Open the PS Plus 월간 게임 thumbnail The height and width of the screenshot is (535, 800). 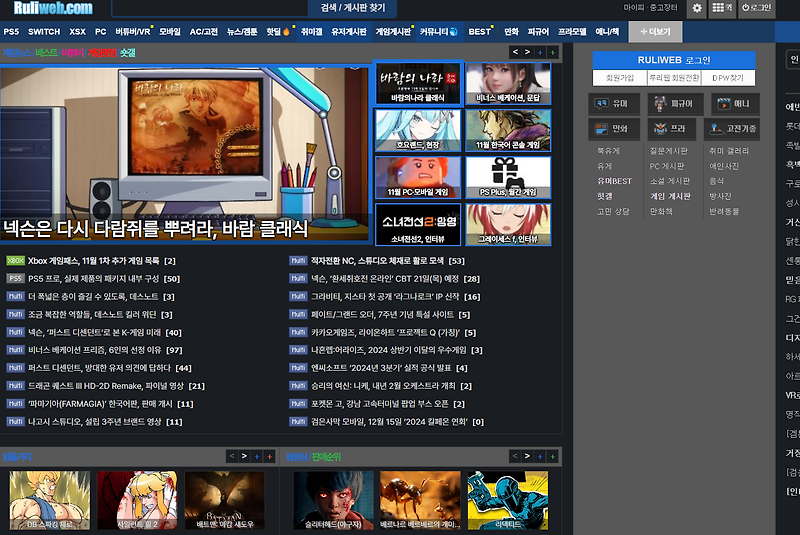pos(508,177)
